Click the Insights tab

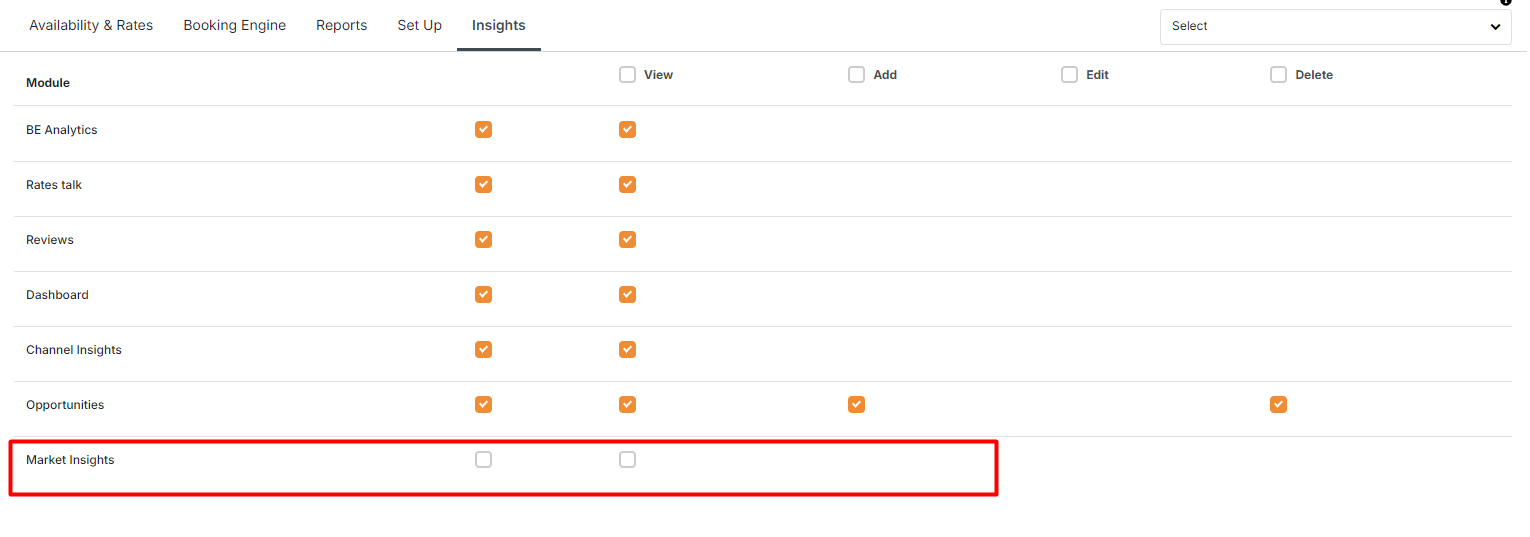point(498,26)
